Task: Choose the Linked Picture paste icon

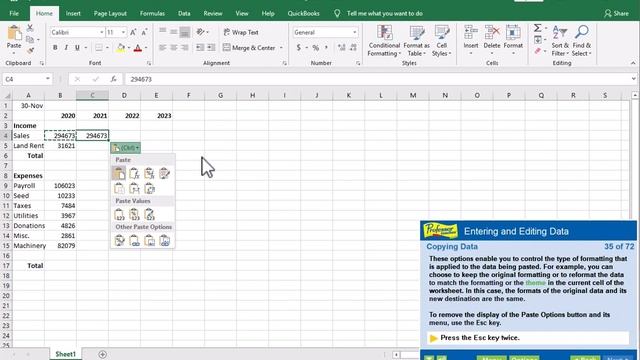Action: coord(164,240)
